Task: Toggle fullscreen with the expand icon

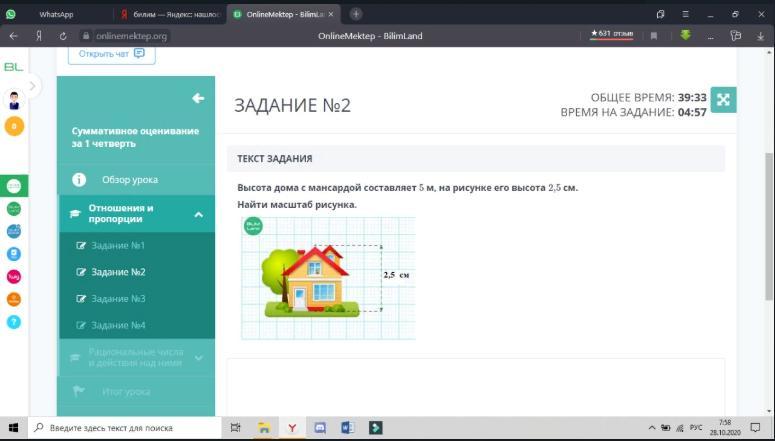Action: pos(723,99)
